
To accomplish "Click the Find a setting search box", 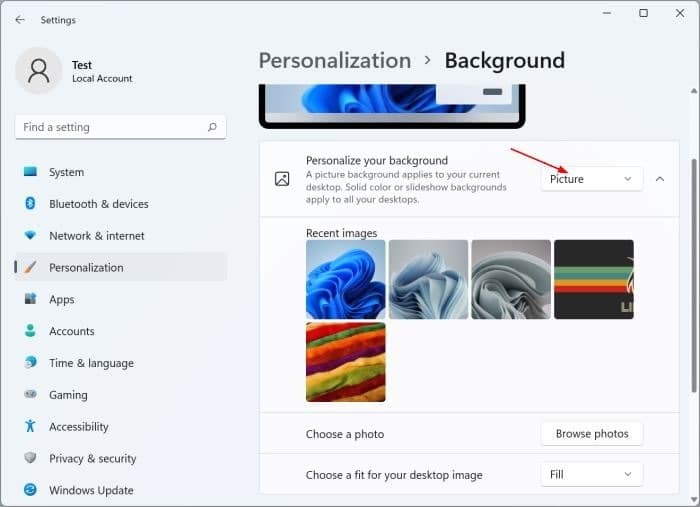I will point(121,127).
